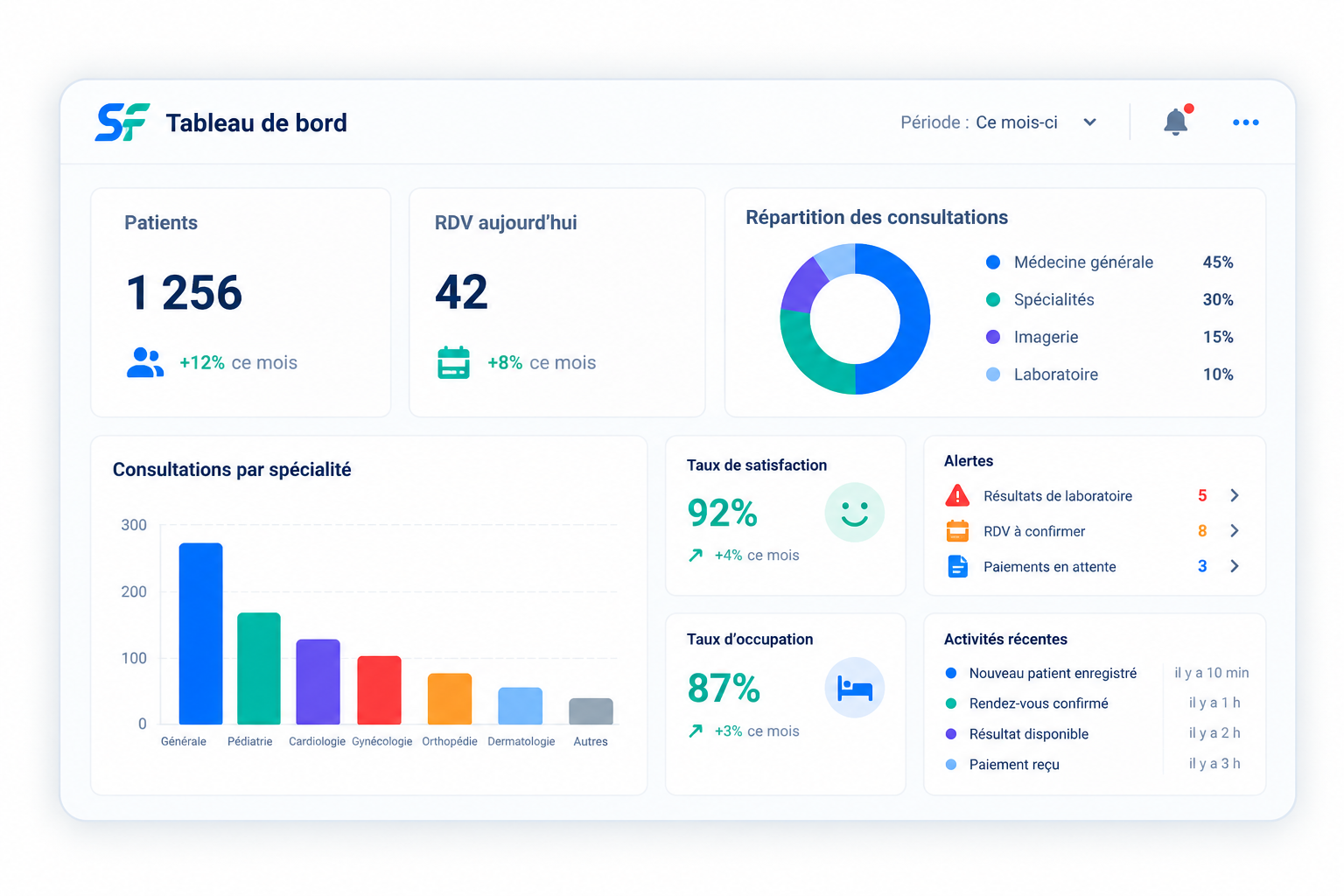This screenshot has height=896, width=1344.
Task: Expand the Paiements en attente alert chevron
Action: (x=1235, y=566)
